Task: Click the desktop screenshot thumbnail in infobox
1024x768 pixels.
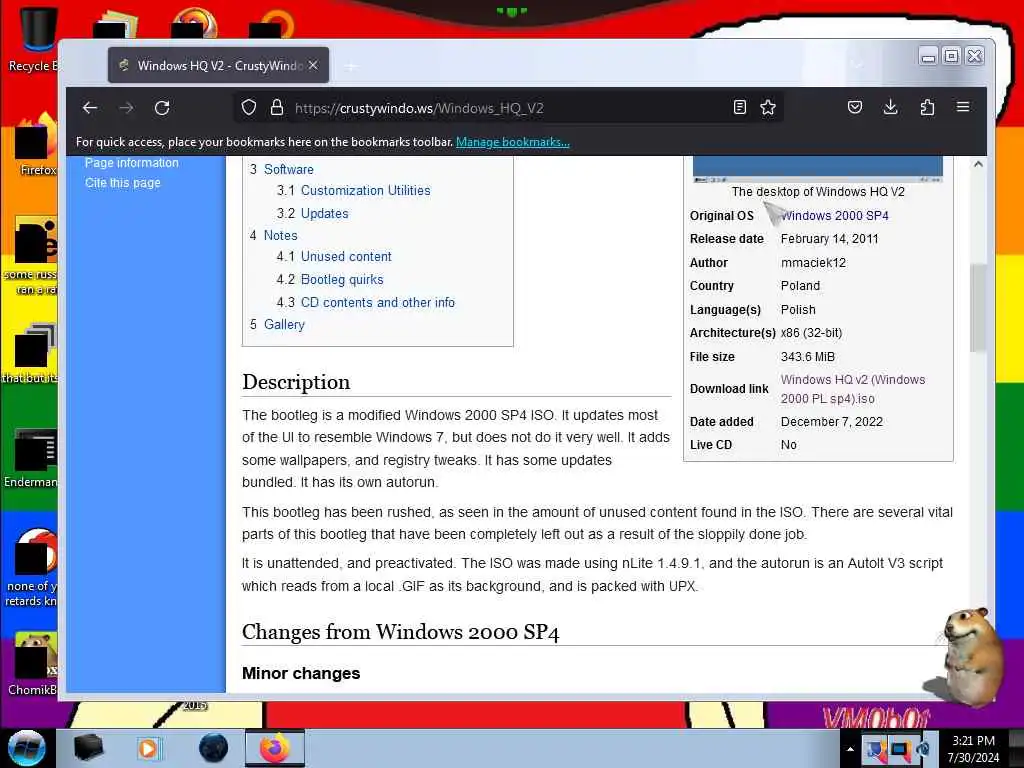Action: tap(818, 169)
